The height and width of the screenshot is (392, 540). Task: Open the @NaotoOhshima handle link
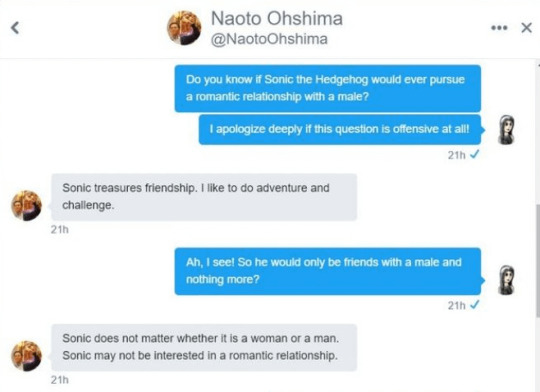(x=269, y=39)
